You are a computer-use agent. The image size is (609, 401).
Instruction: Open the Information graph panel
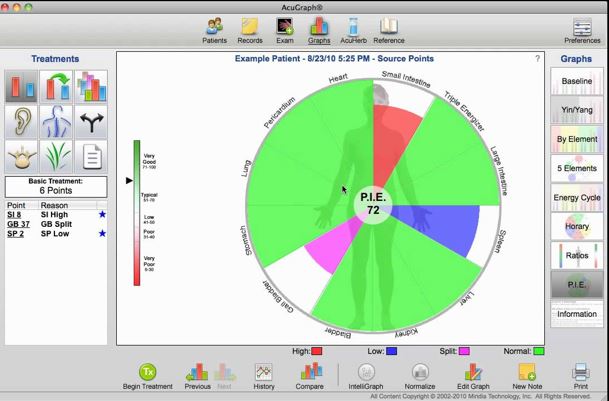[577, 314]
